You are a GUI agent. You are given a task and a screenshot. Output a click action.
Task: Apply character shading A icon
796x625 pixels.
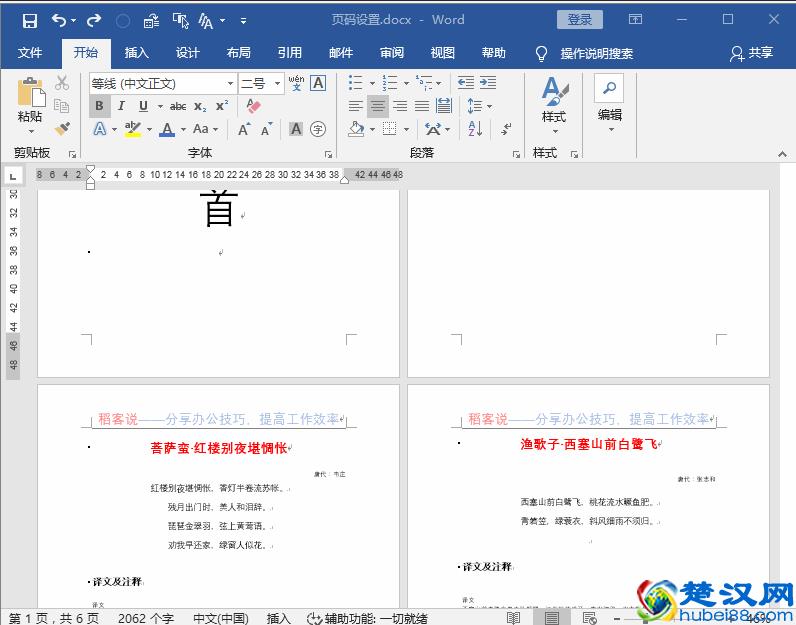[296, 129]
